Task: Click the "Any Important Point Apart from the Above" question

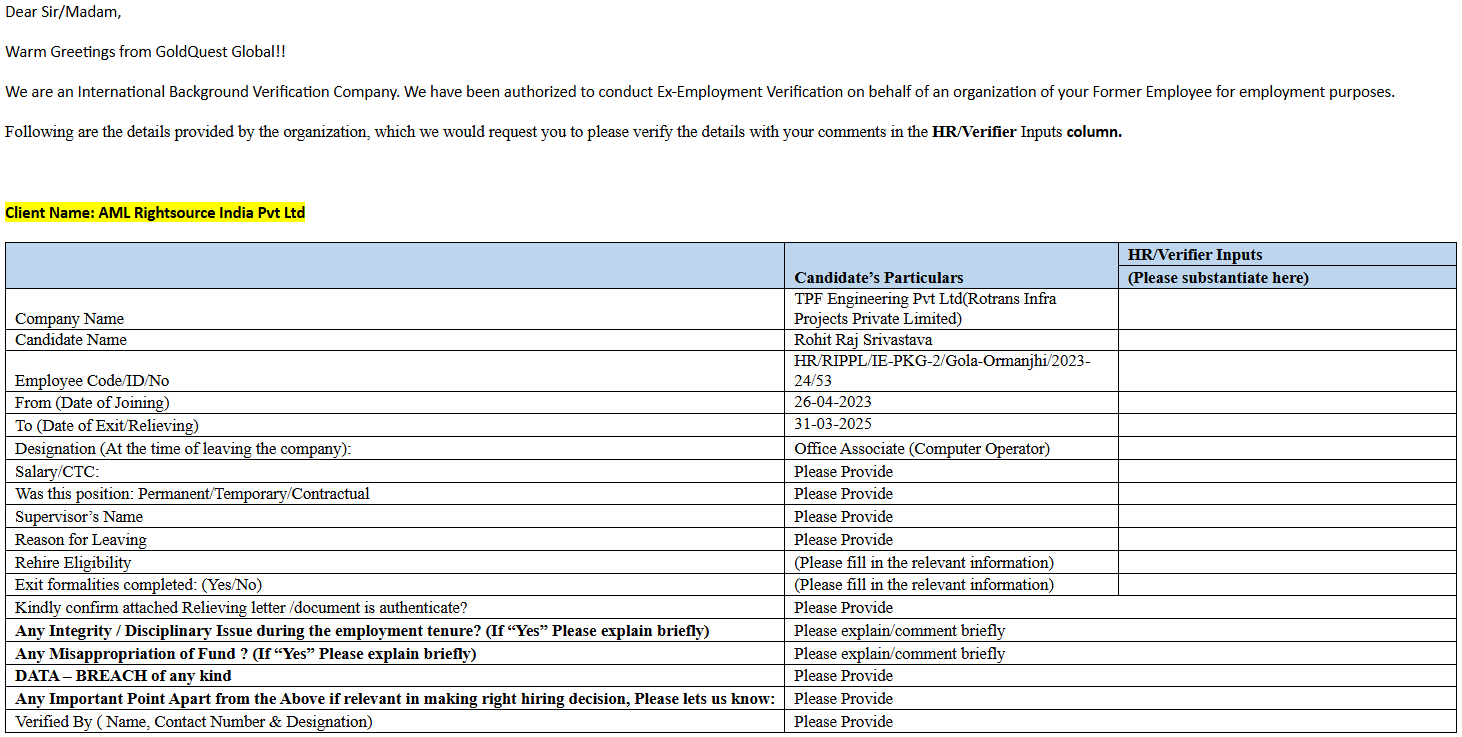Action: [x=395, y=699]
